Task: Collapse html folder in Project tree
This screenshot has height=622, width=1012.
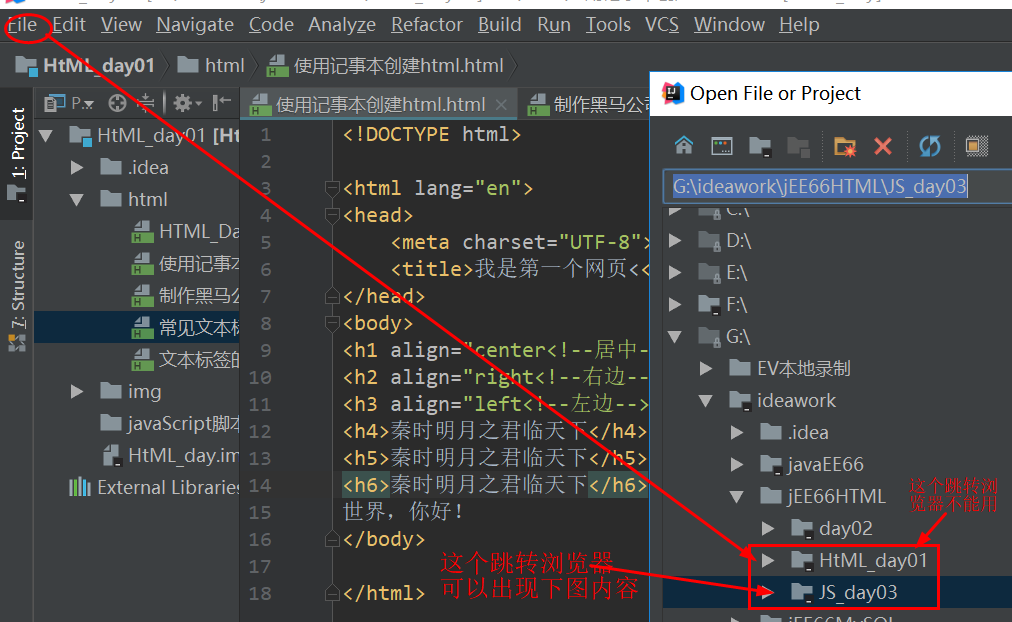Action: (77, 199)
